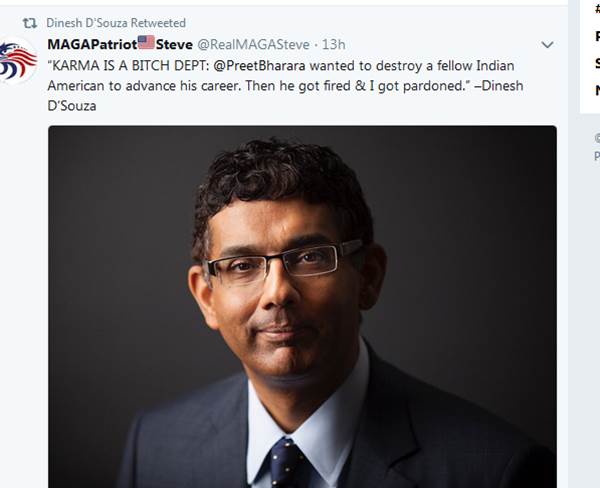This screenshot has height=488, width=600.
Task: Open the eagle flag profile avatar
Action: pyautogui.click(x=18, y=61)
